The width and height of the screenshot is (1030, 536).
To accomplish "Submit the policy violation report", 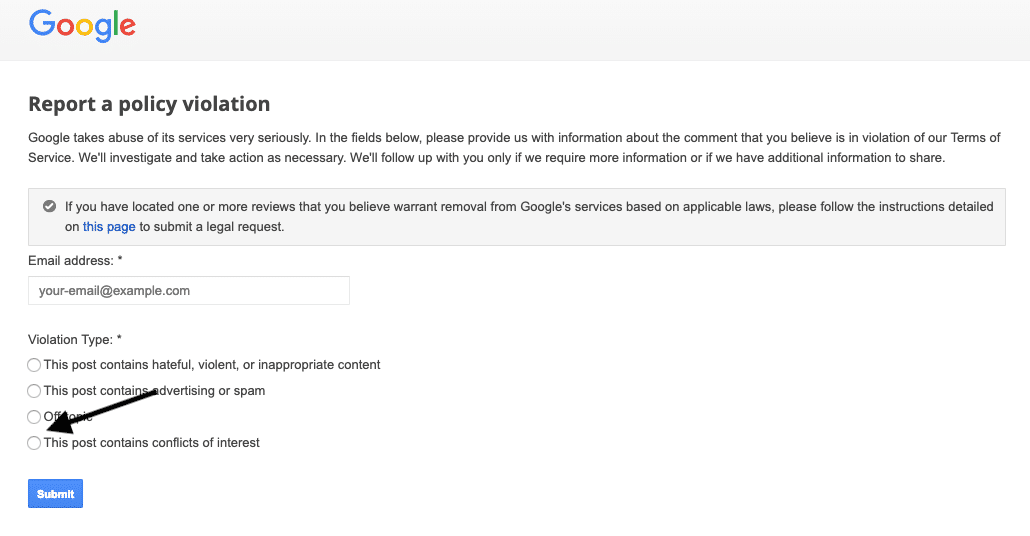I will click(55, 493).
